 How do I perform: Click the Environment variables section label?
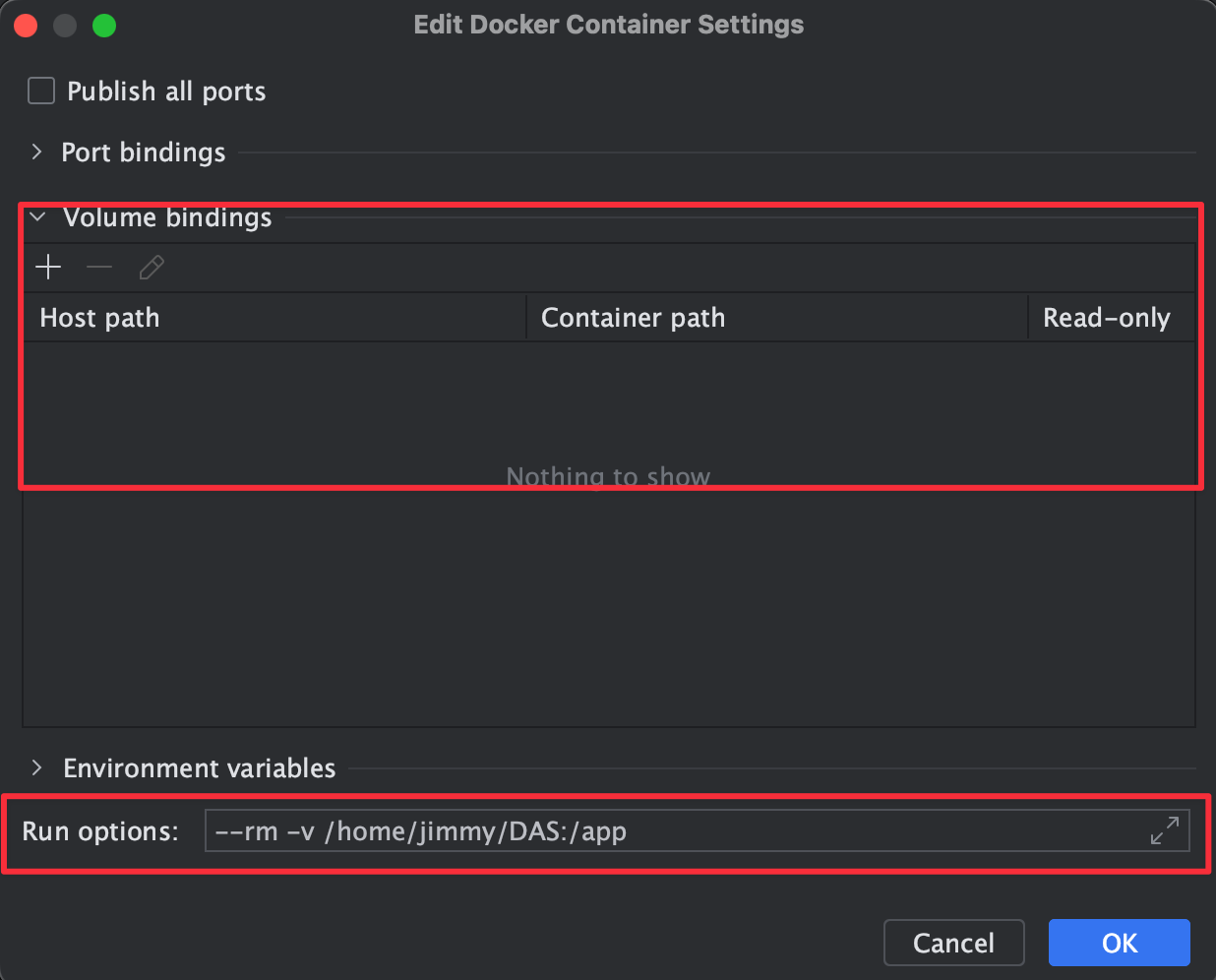coord(200,768)
